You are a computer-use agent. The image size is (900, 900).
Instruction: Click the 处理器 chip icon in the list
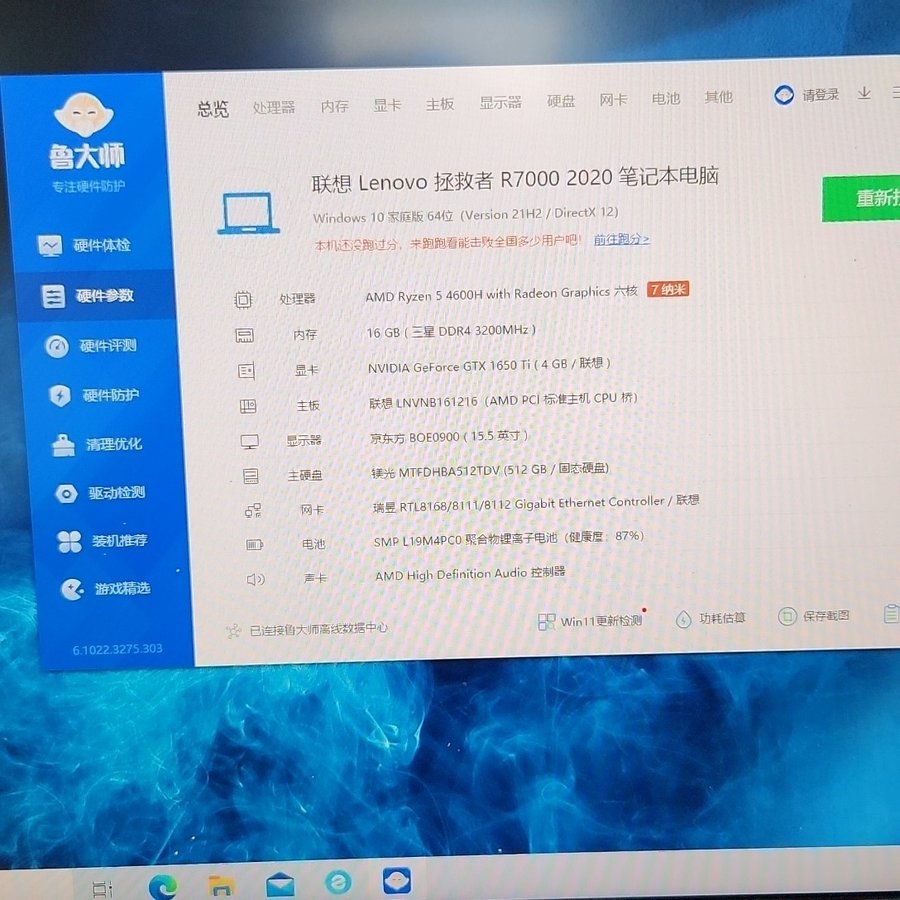(243, 300)
